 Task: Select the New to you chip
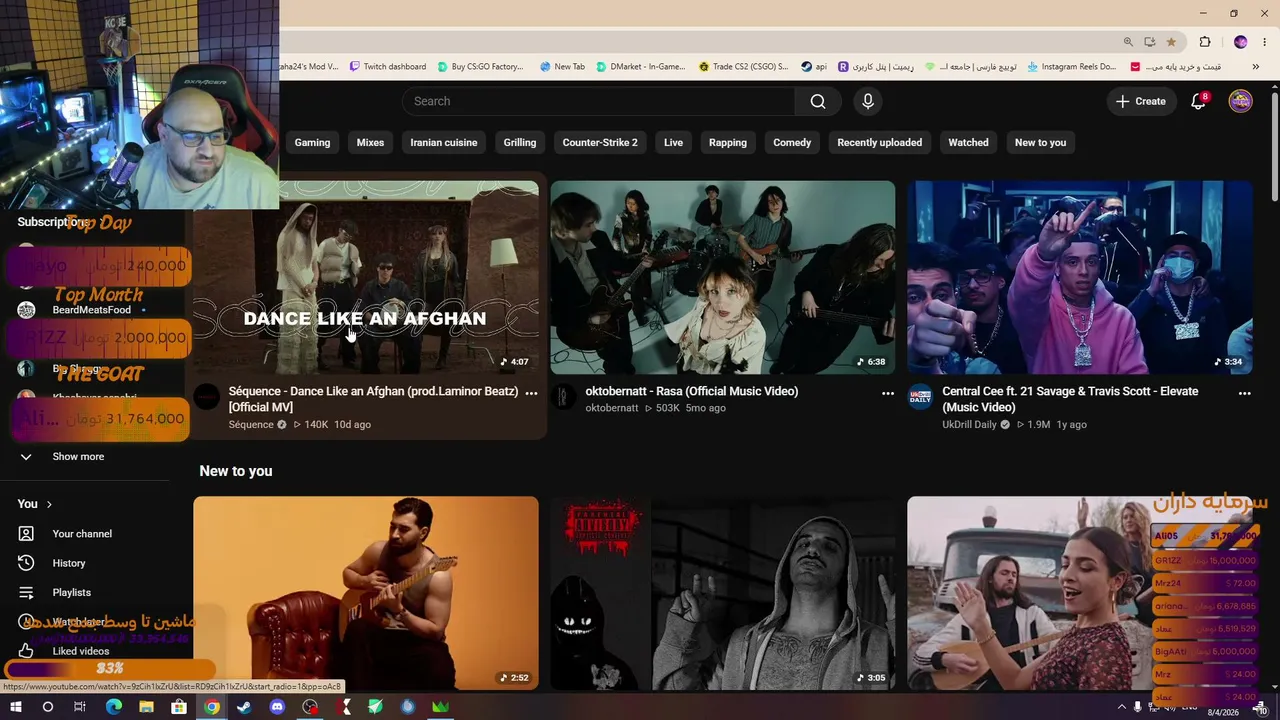(1040, 142)
